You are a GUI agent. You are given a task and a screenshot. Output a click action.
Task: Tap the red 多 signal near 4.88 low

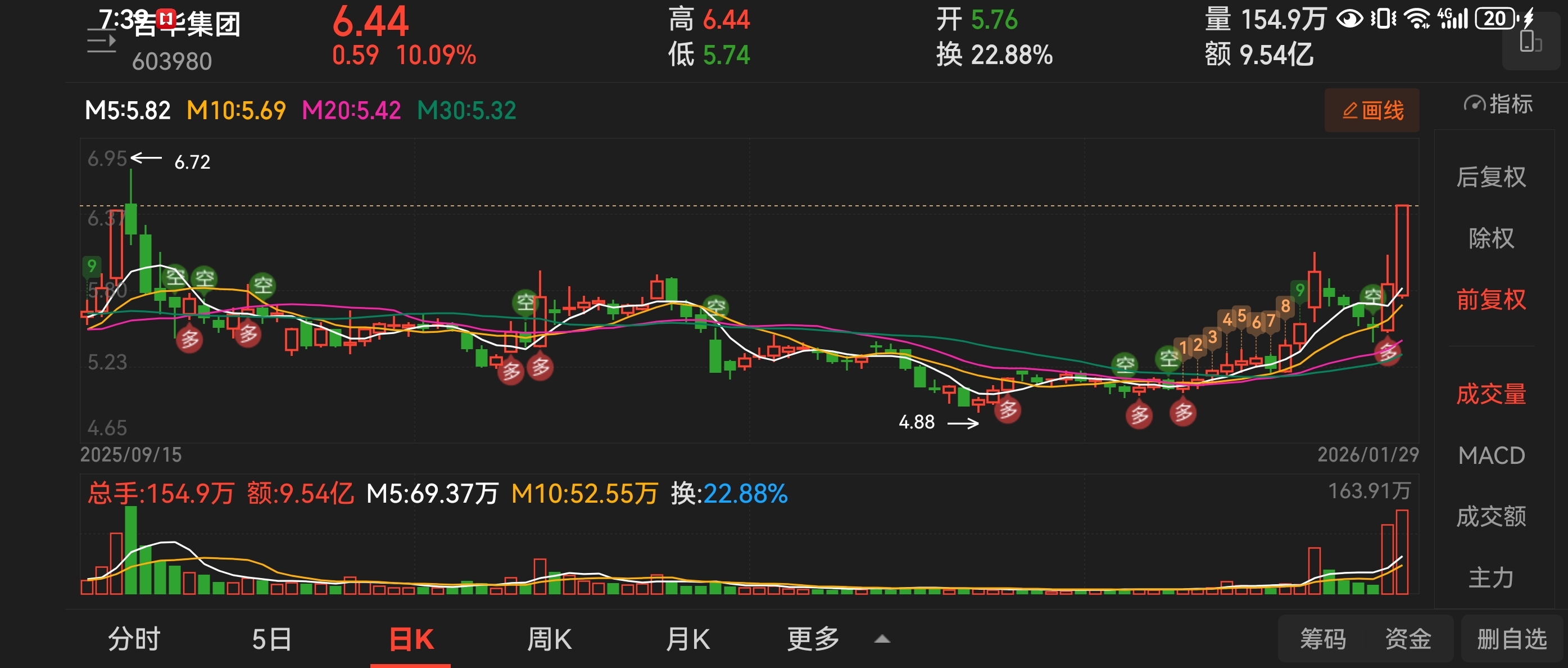click(x=1007, y=410)
